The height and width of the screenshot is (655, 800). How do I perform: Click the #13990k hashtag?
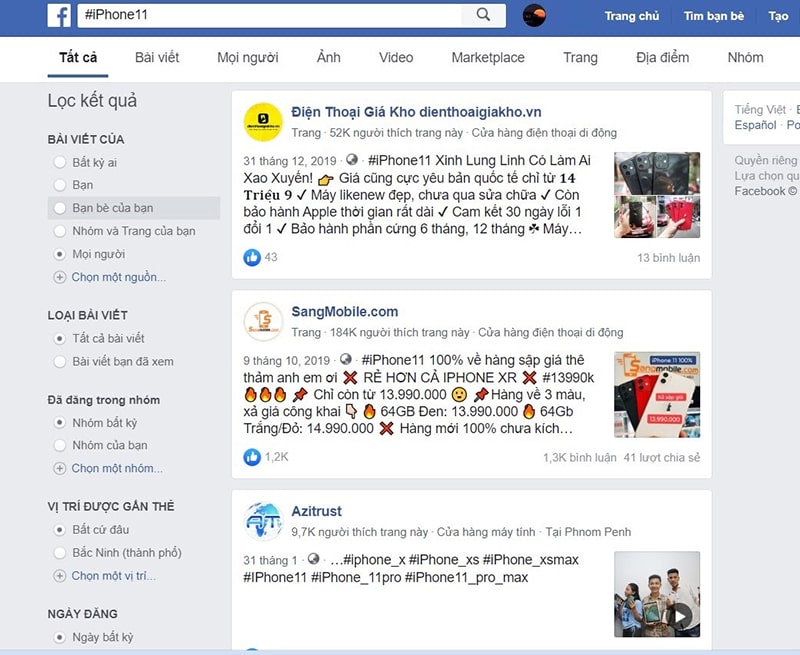[x=568, y=377]
